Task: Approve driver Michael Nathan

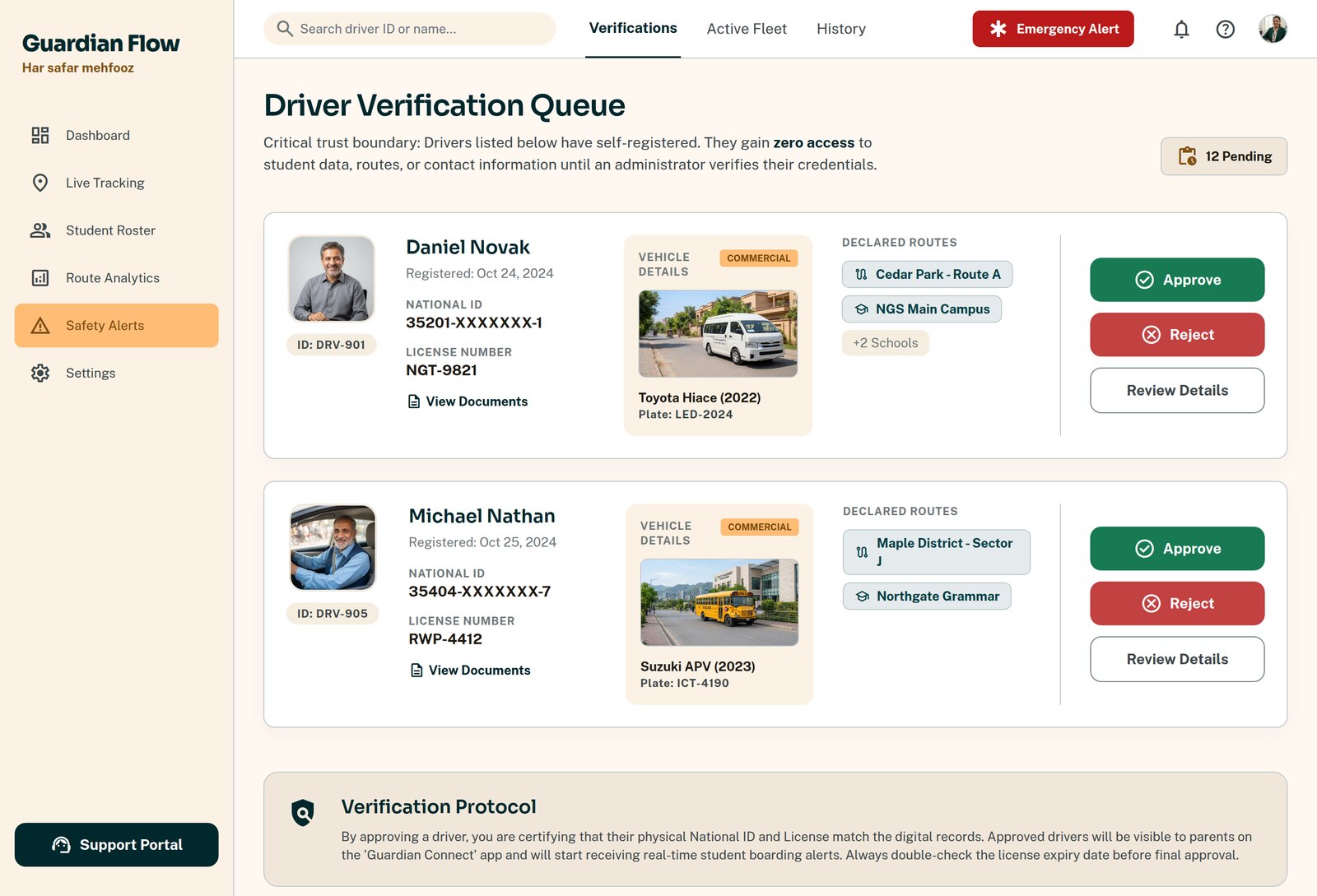Action: point(1177,549)
